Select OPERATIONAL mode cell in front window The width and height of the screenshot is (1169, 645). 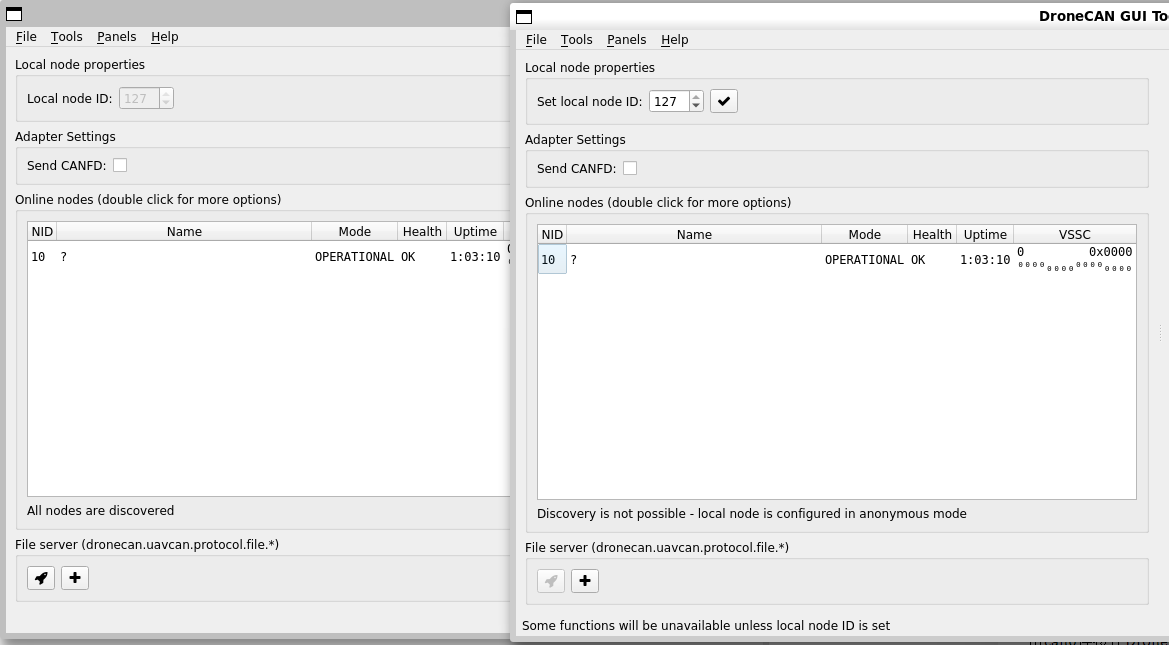click(x=865, y=259)
